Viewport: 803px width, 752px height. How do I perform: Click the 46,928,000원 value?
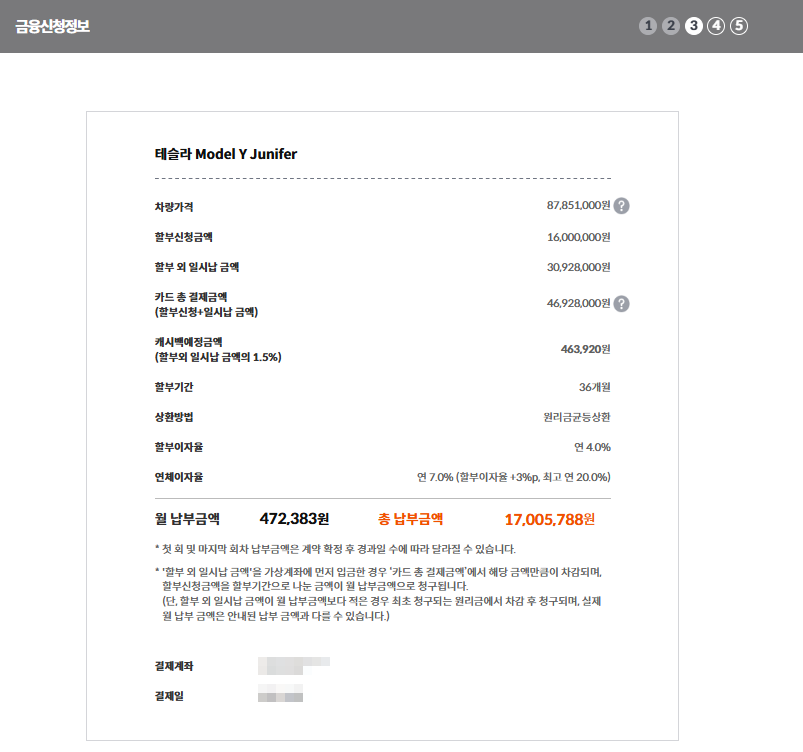pyautogui.click(x=578, y=303)
